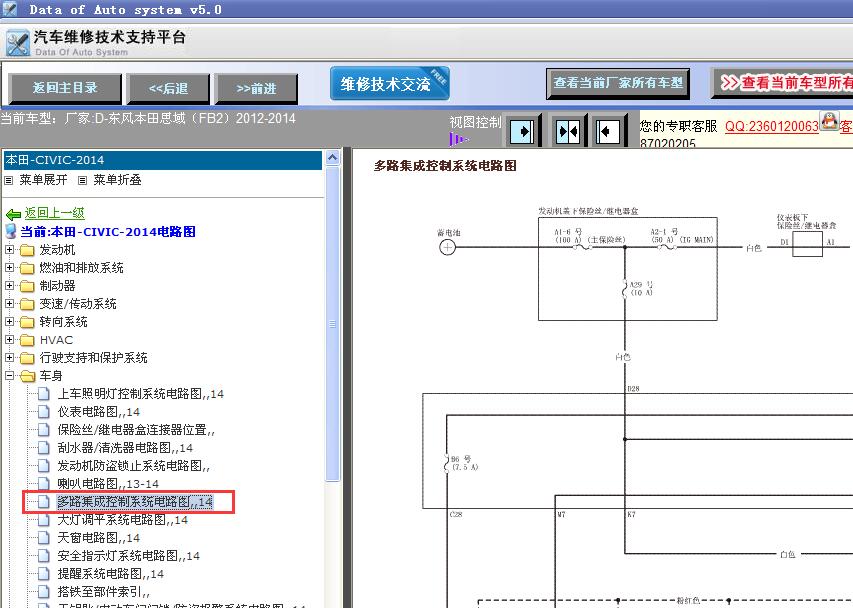Open 发动机防盗锁止系统电路图 entry
Viewport: 853px width, 608px height.
tap(134, 466)
